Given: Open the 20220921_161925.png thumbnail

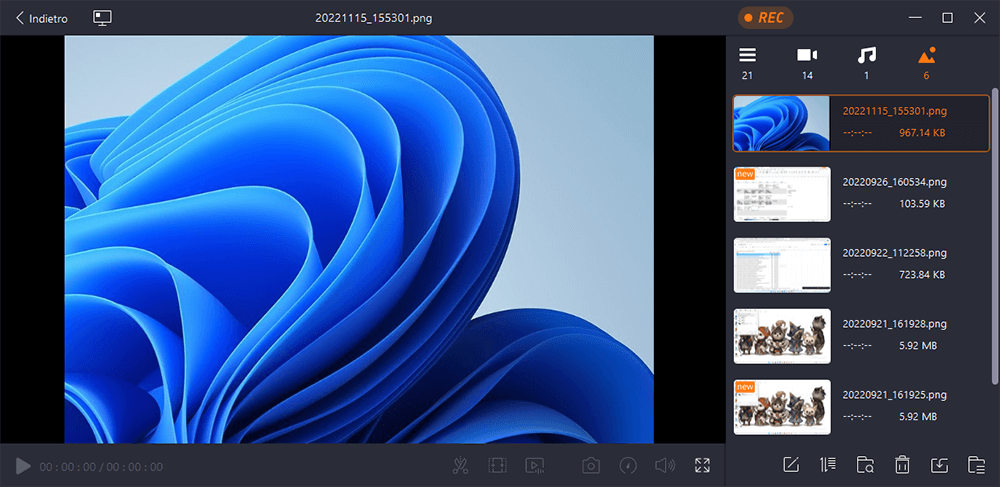Looking at the screenshot, I should 782,407.
